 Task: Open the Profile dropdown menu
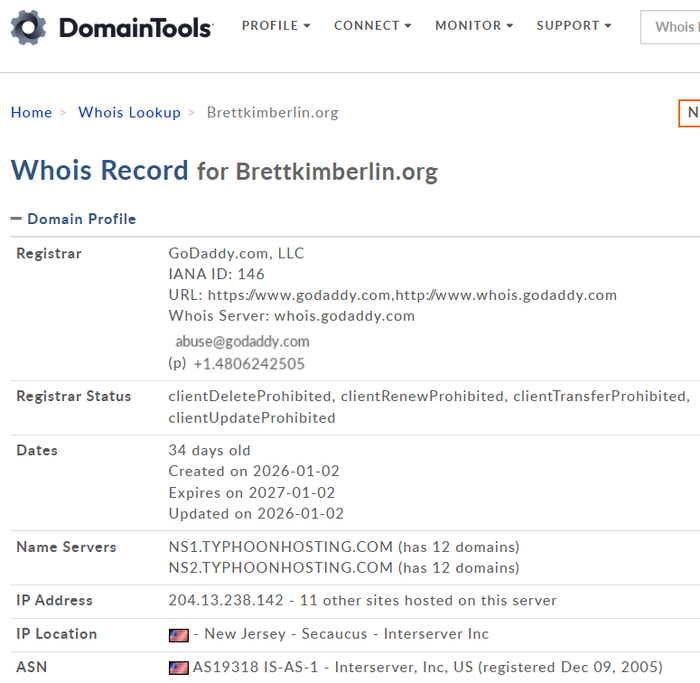tap(276, 26)
